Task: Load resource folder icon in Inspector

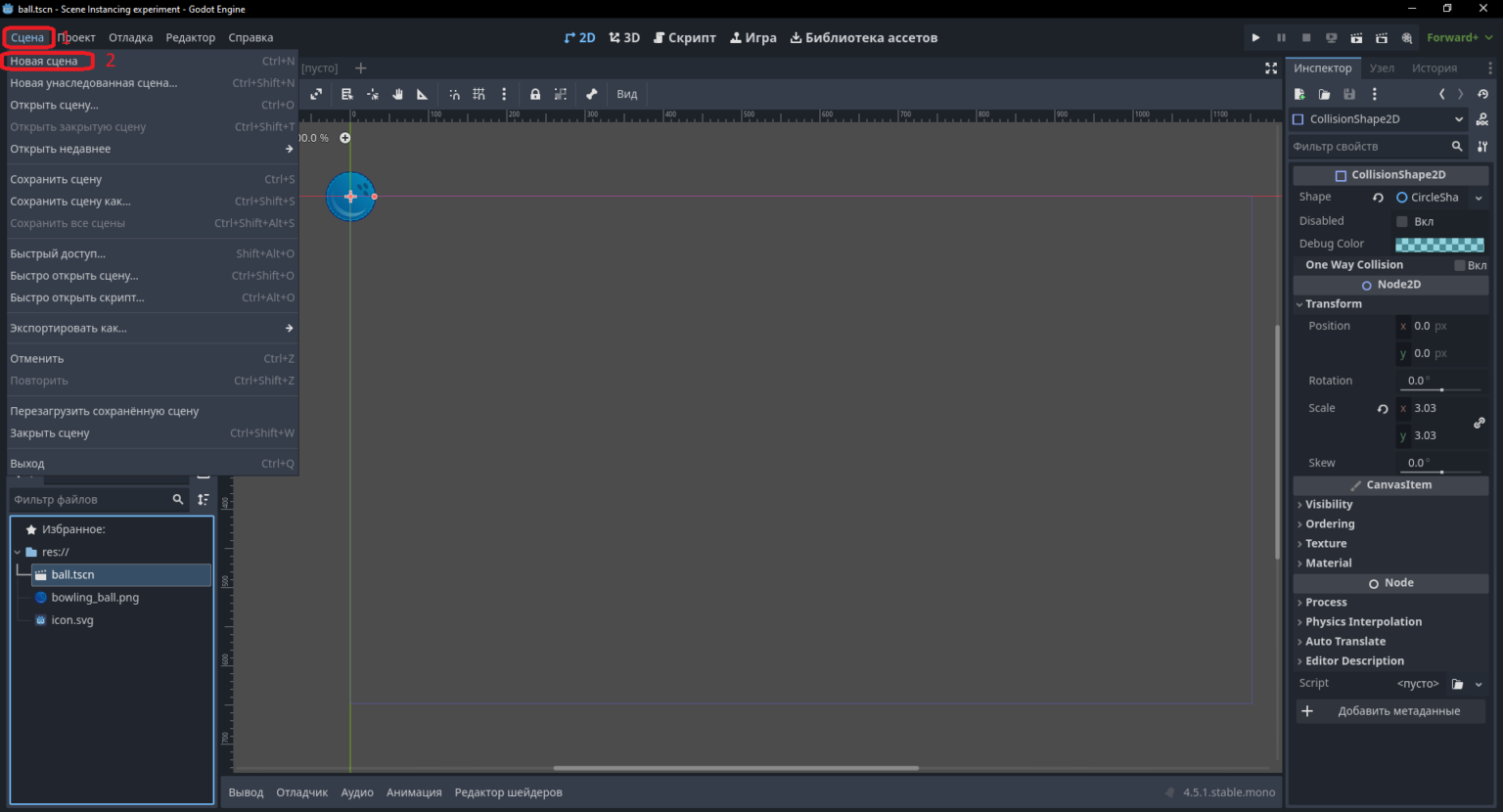Action: click(1324, 94)
